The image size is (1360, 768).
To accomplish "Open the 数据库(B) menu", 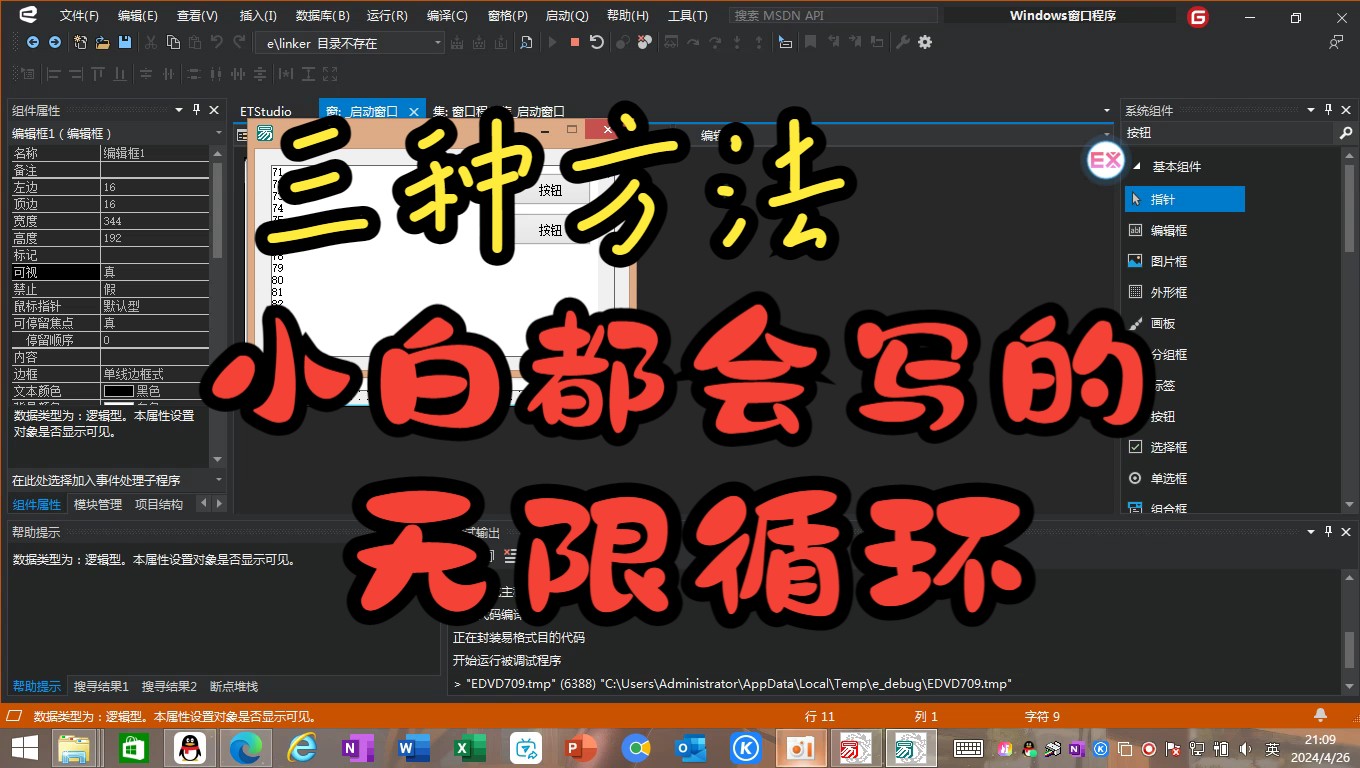I will click(x=323, y=16).
